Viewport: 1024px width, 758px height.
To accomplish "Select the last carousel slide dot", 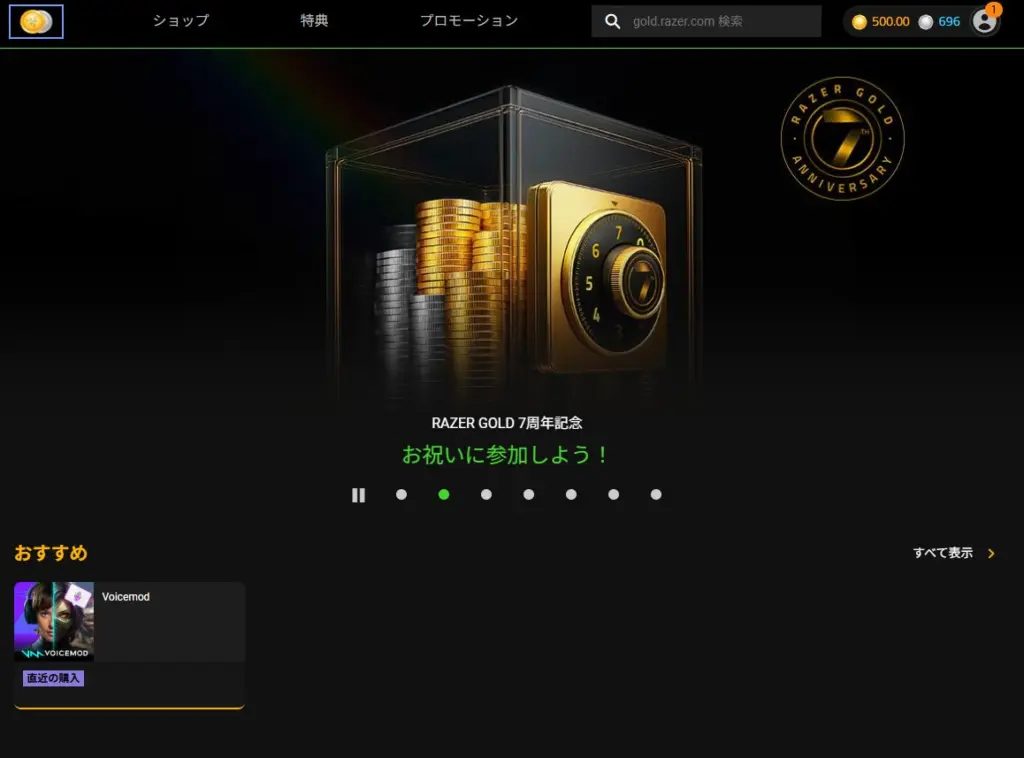I will coord(656,495).
